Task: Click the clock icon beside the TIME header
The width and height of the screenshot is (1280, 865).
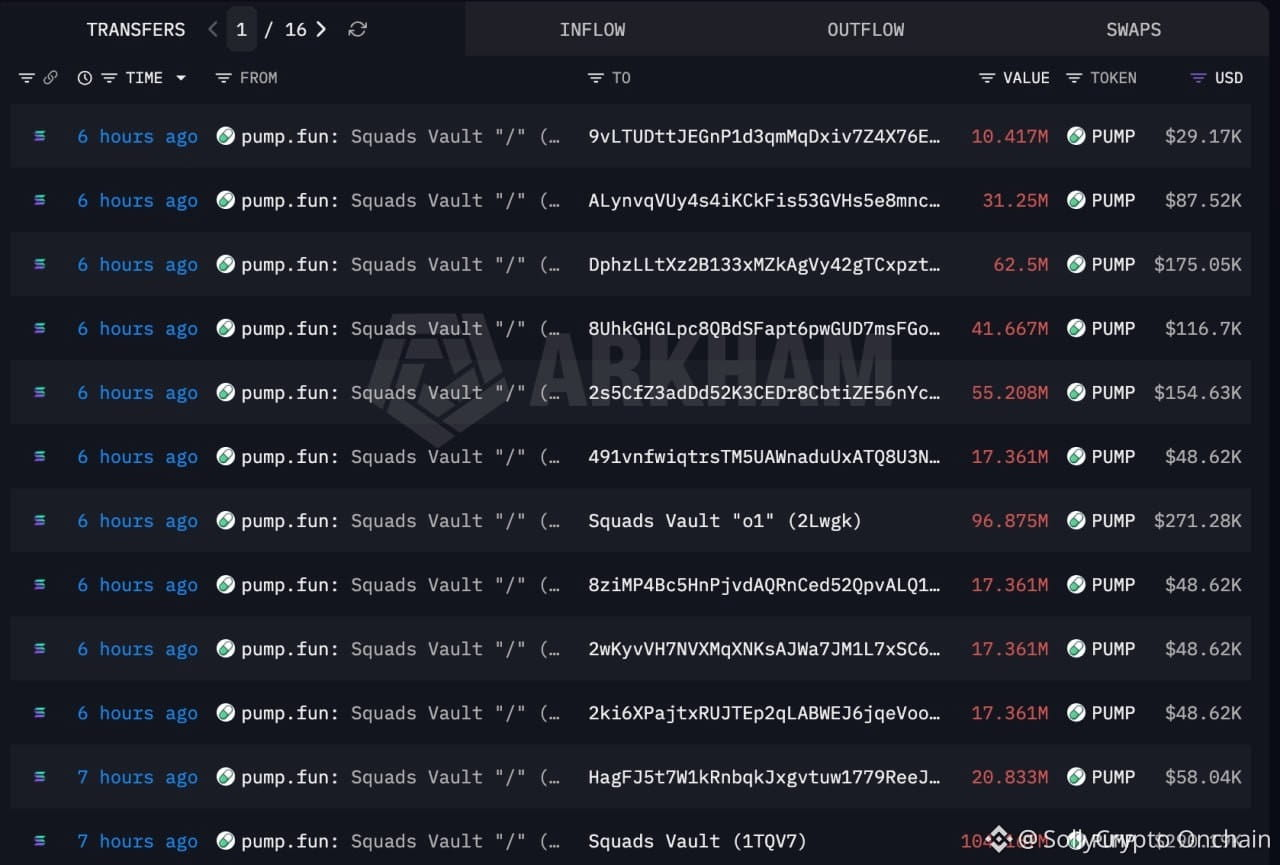Action: tap(85, 78)
